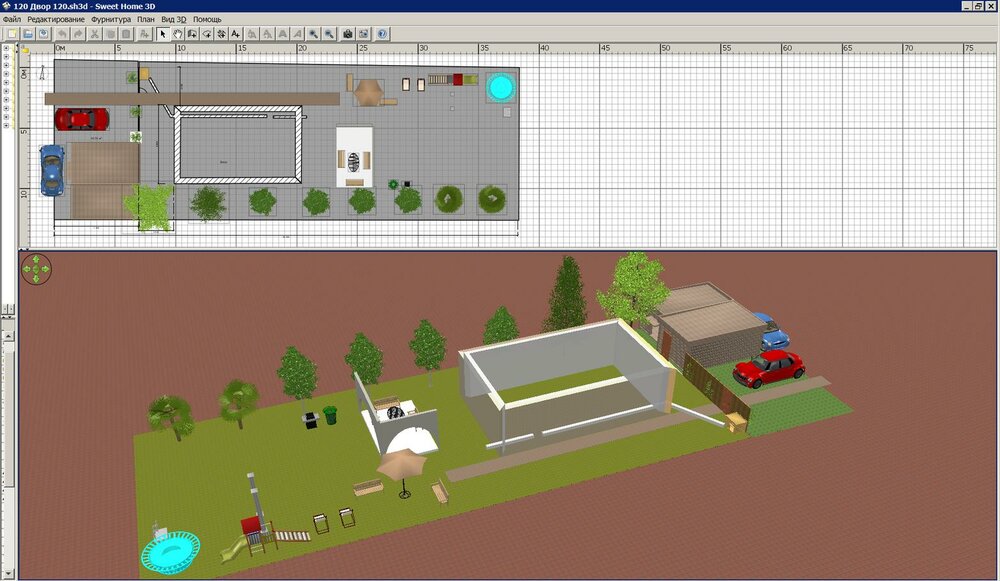Toggle italic text style in toolbar
The width and height of the screenshot is (1000, 581).
pyautogui.click(x=297, y=34)
